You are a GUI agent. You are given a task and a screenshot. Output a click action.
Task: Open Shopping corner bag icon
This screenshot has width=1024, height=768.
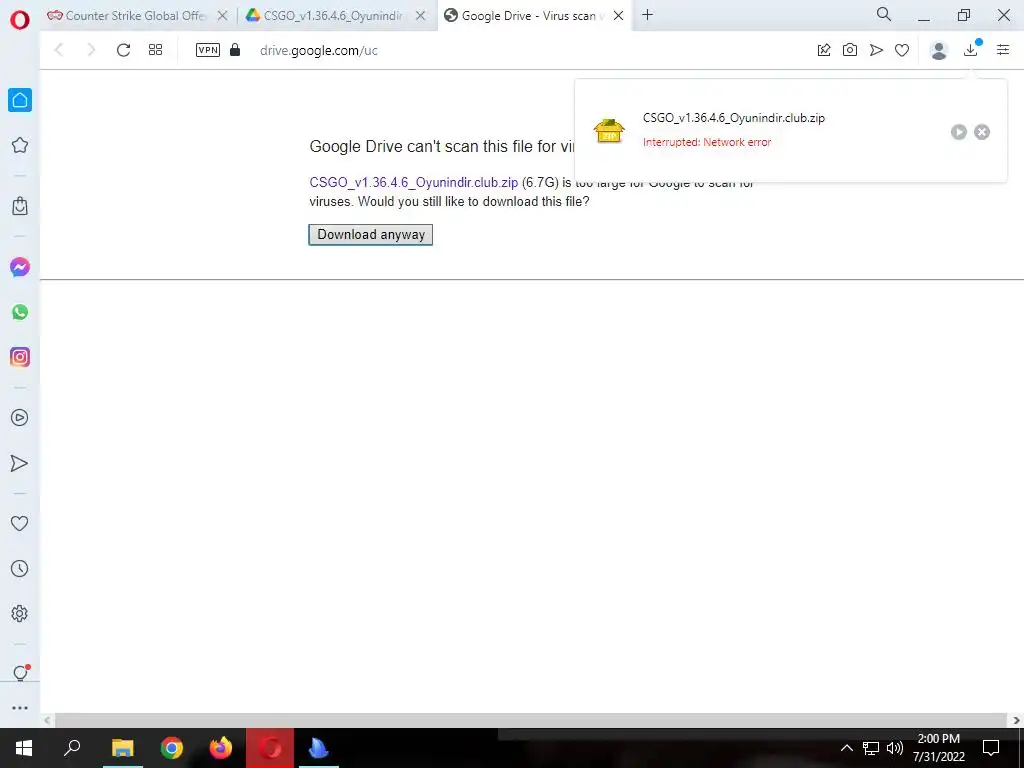coord(20,206)
